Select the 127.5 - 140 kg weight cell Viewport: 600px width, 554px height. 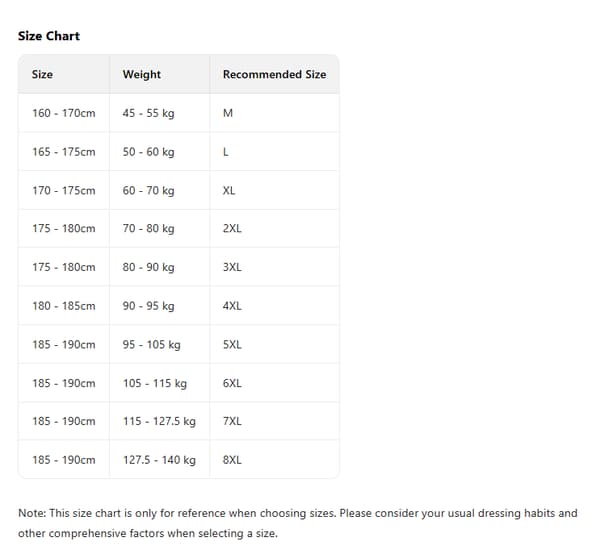pyautogui.click(x=160, y=459)
